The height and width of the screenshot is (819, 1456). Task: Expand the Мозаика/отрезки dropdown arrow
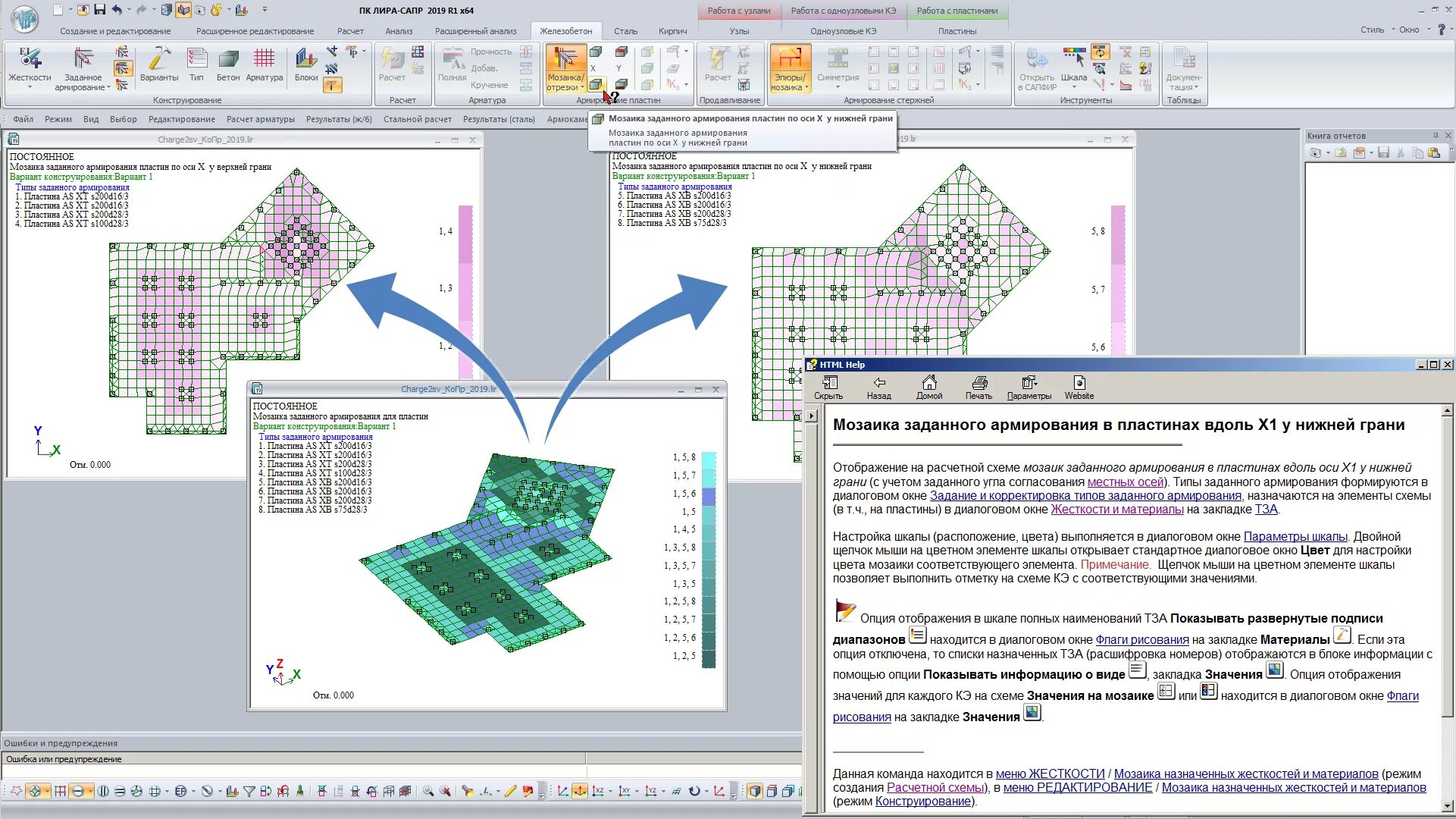[582, 88]
